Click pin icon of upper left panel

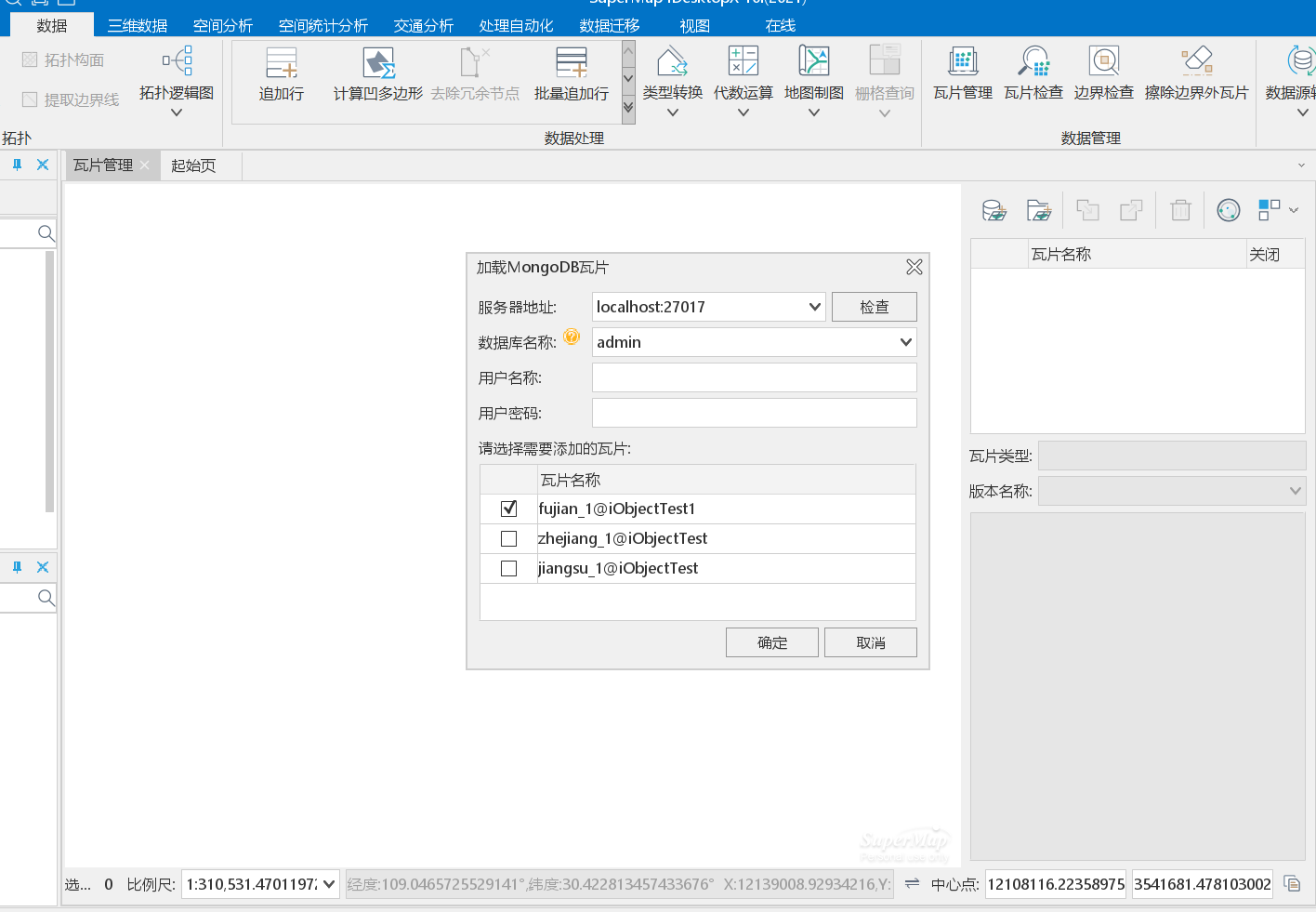[17, 165]
